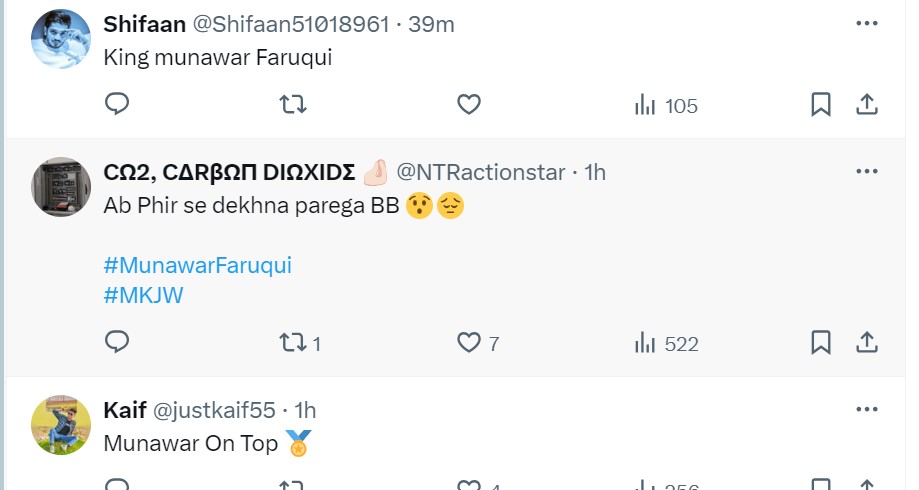Like the tweet with 7 likes
This screenshot has height=490, width=919.
coord(469,343)
